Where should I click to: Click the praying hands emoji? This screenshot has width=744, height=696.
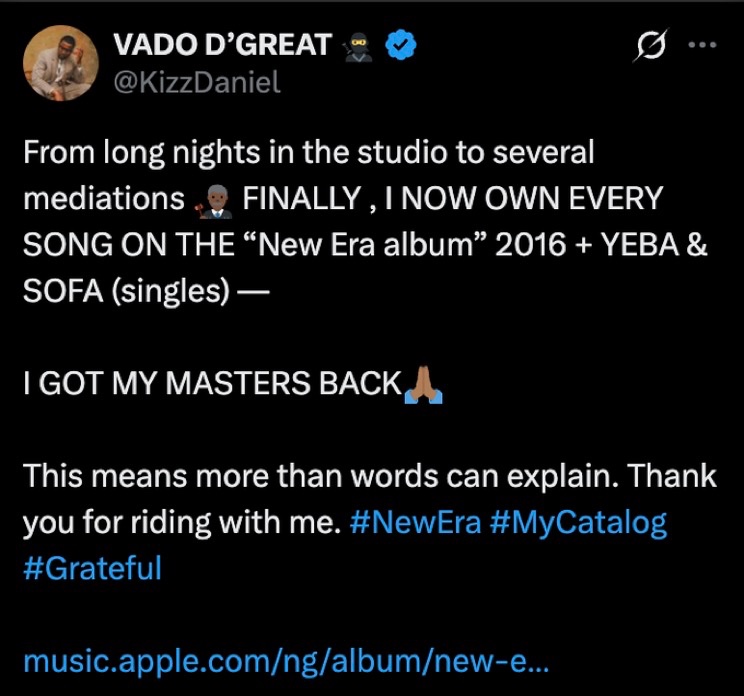pos(423,385)
